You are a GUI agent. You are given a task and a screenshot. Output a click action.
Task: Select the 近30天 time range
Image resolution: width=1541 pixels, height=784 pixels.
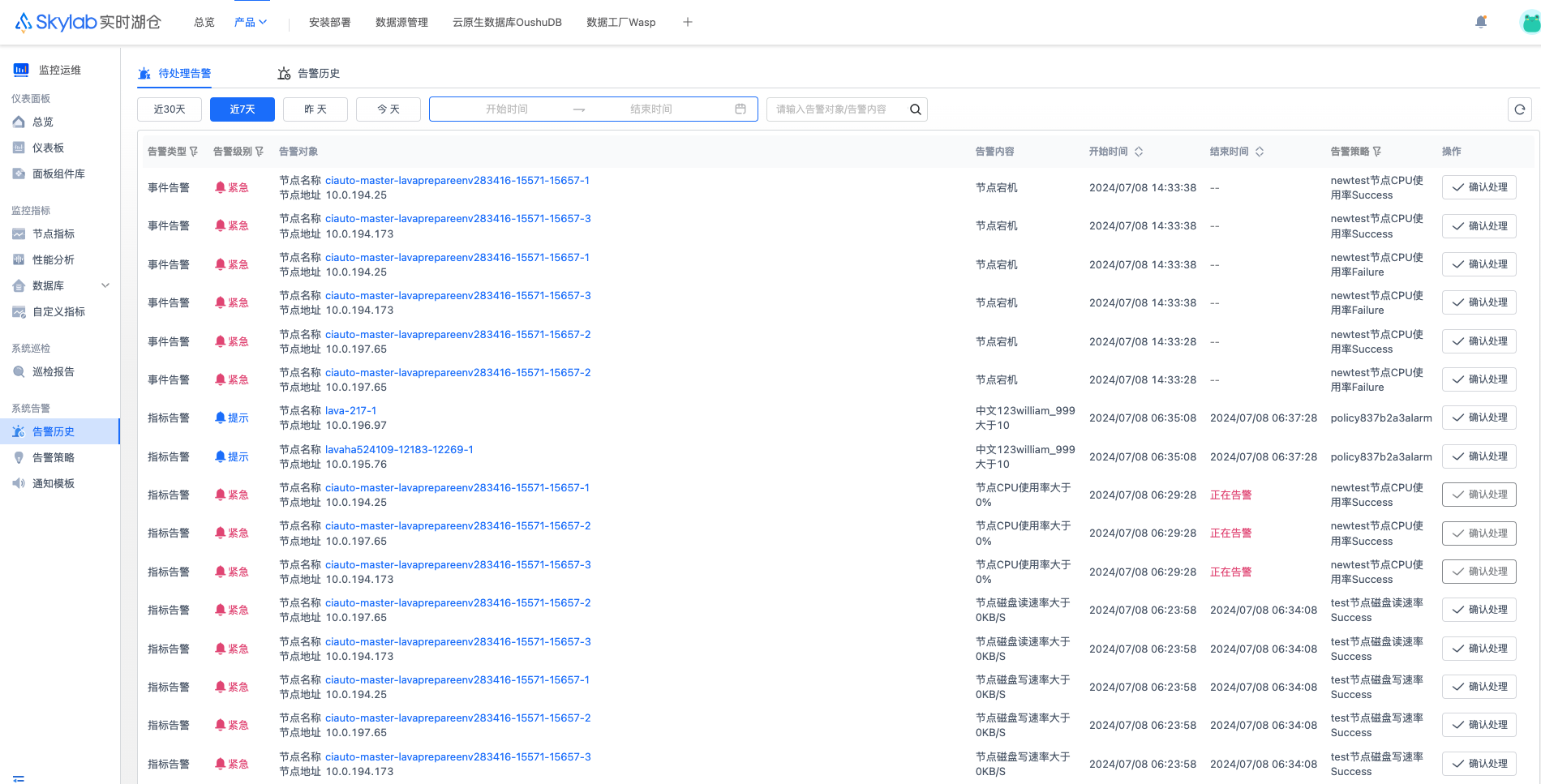click(170, 109)
